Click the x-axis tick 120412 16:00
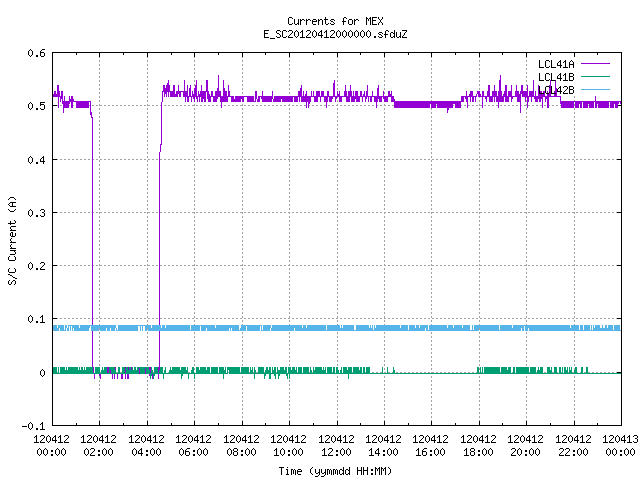Screen dimensions: 640x480 coord(430,446)
